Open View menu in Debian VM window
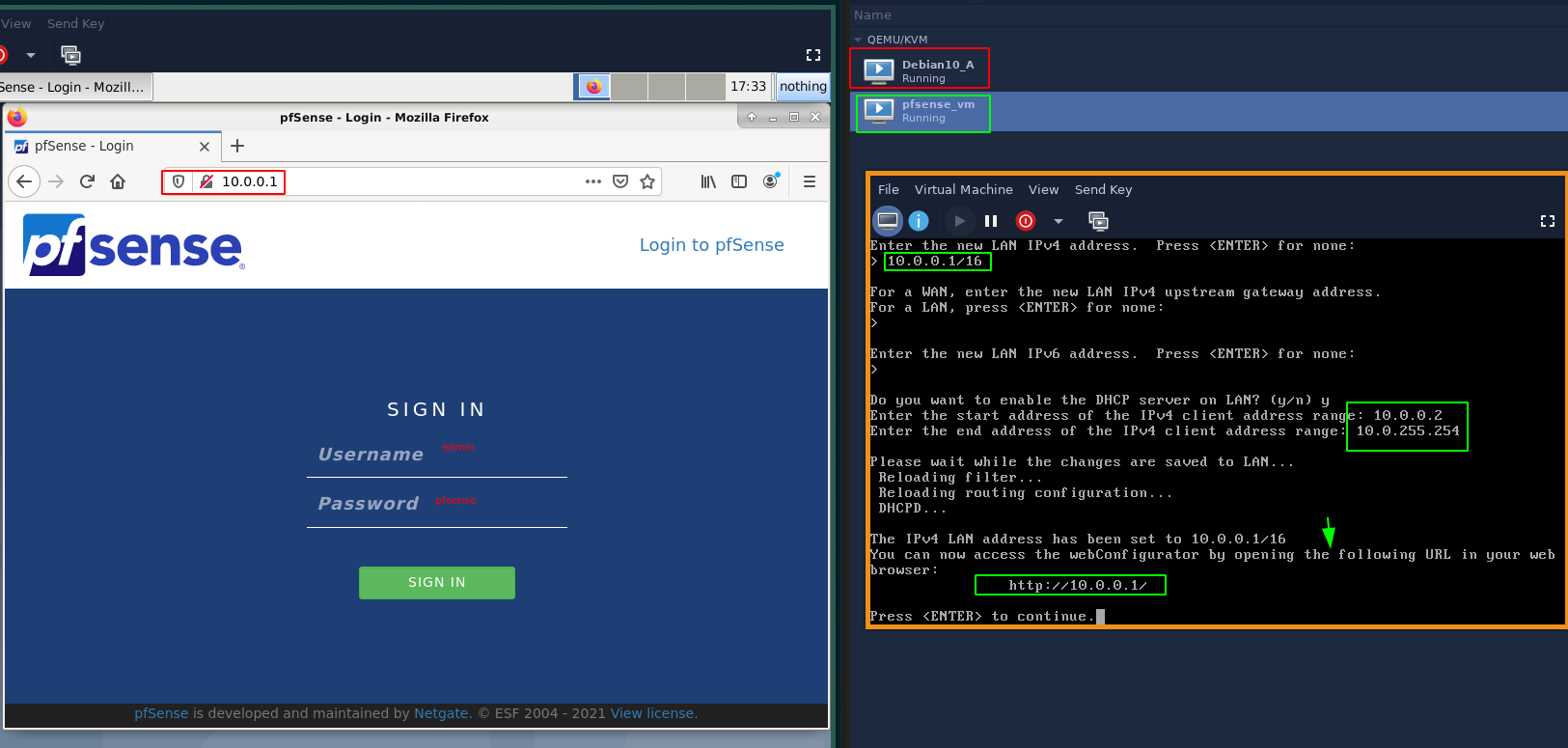Viewport: 1568px width, 748px height. tap(15, 23)
